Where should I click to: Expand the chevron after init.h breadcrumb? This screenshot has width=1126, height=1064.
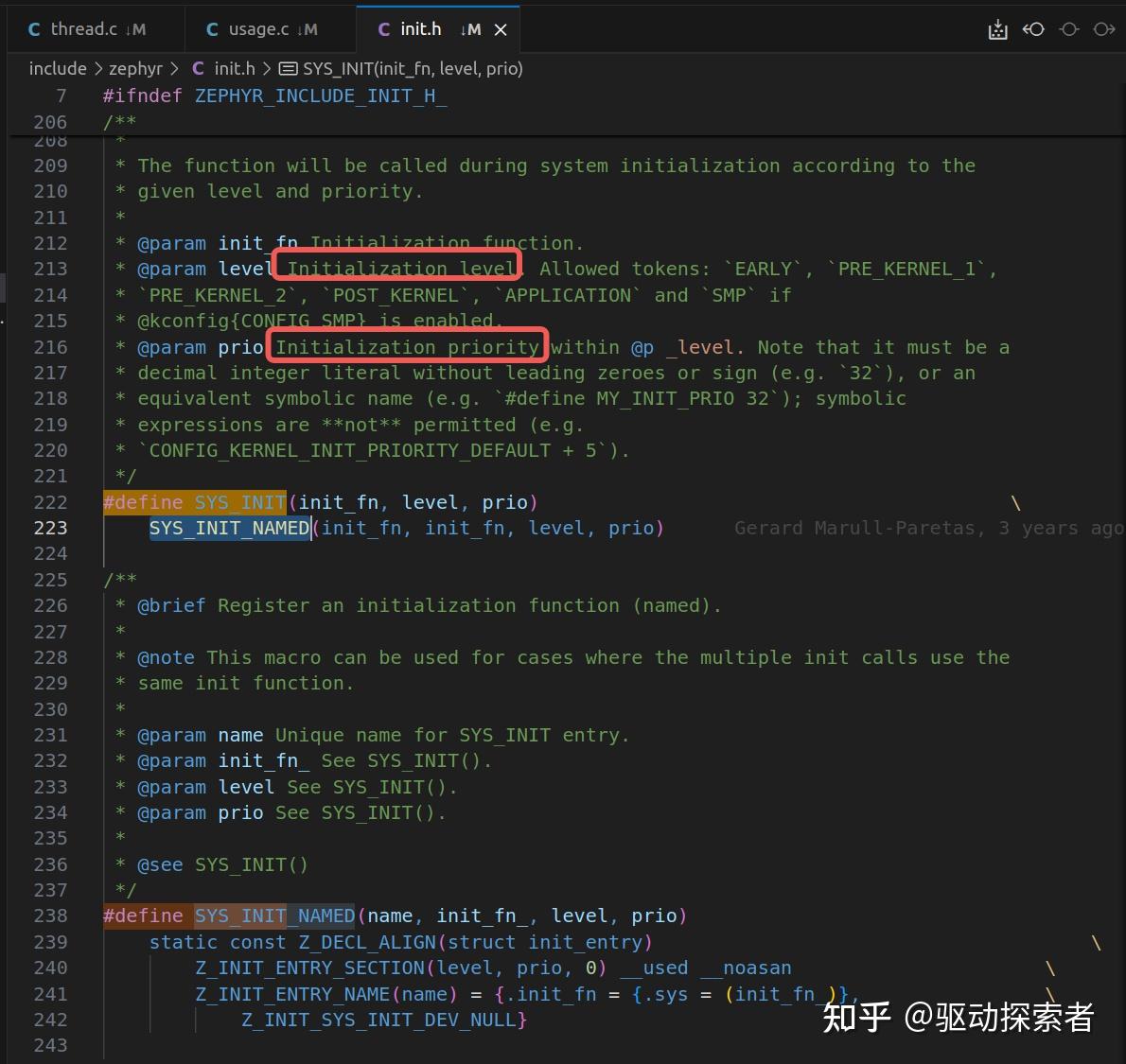267,69
